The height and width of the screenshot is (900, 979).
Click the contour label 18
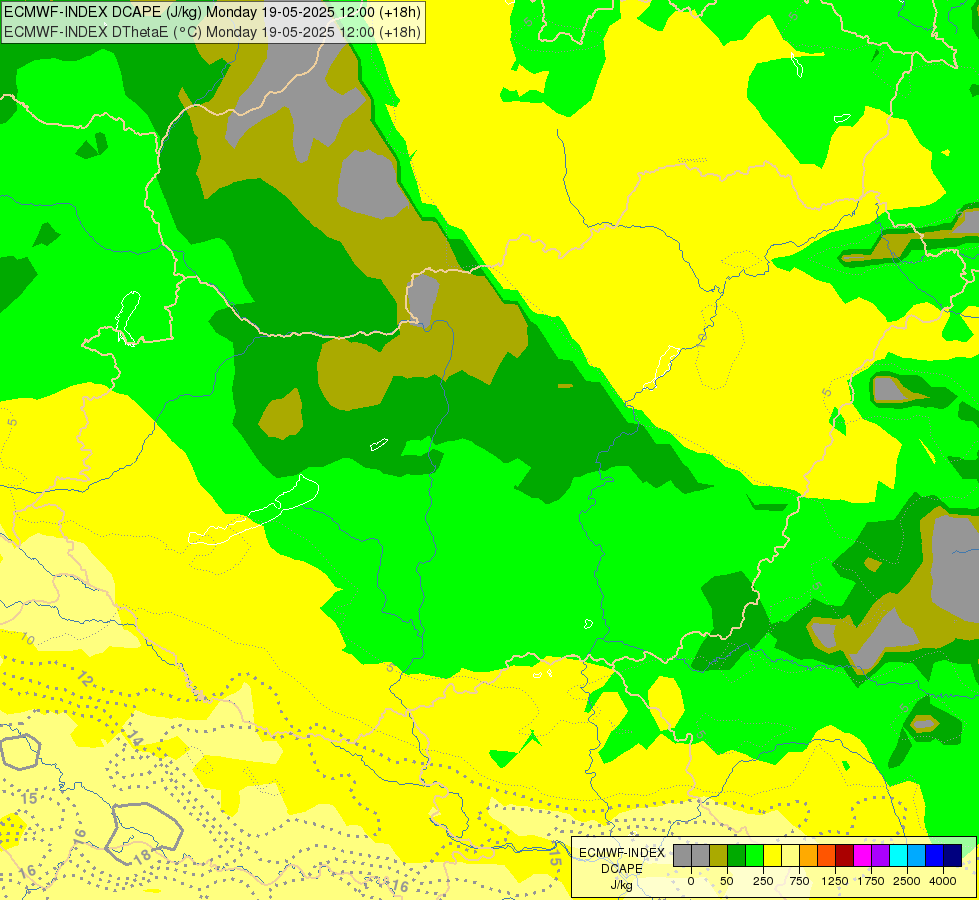click(x=142, y=855)
